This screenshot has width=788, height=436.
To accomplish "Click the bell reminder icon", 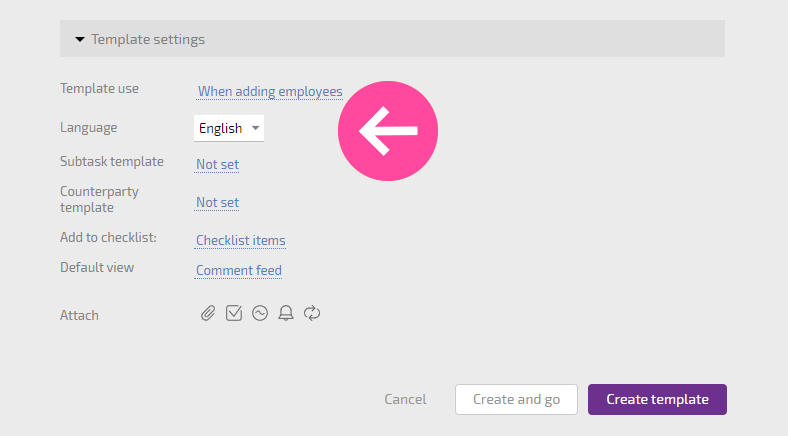I will point(286,313).
